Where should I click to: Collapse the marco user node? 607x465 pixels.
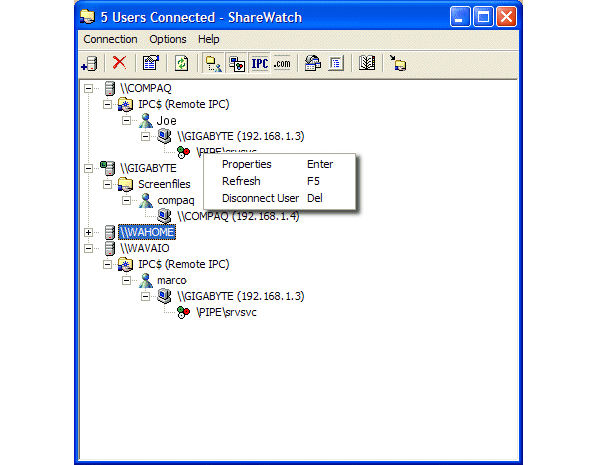click(127, 280)
